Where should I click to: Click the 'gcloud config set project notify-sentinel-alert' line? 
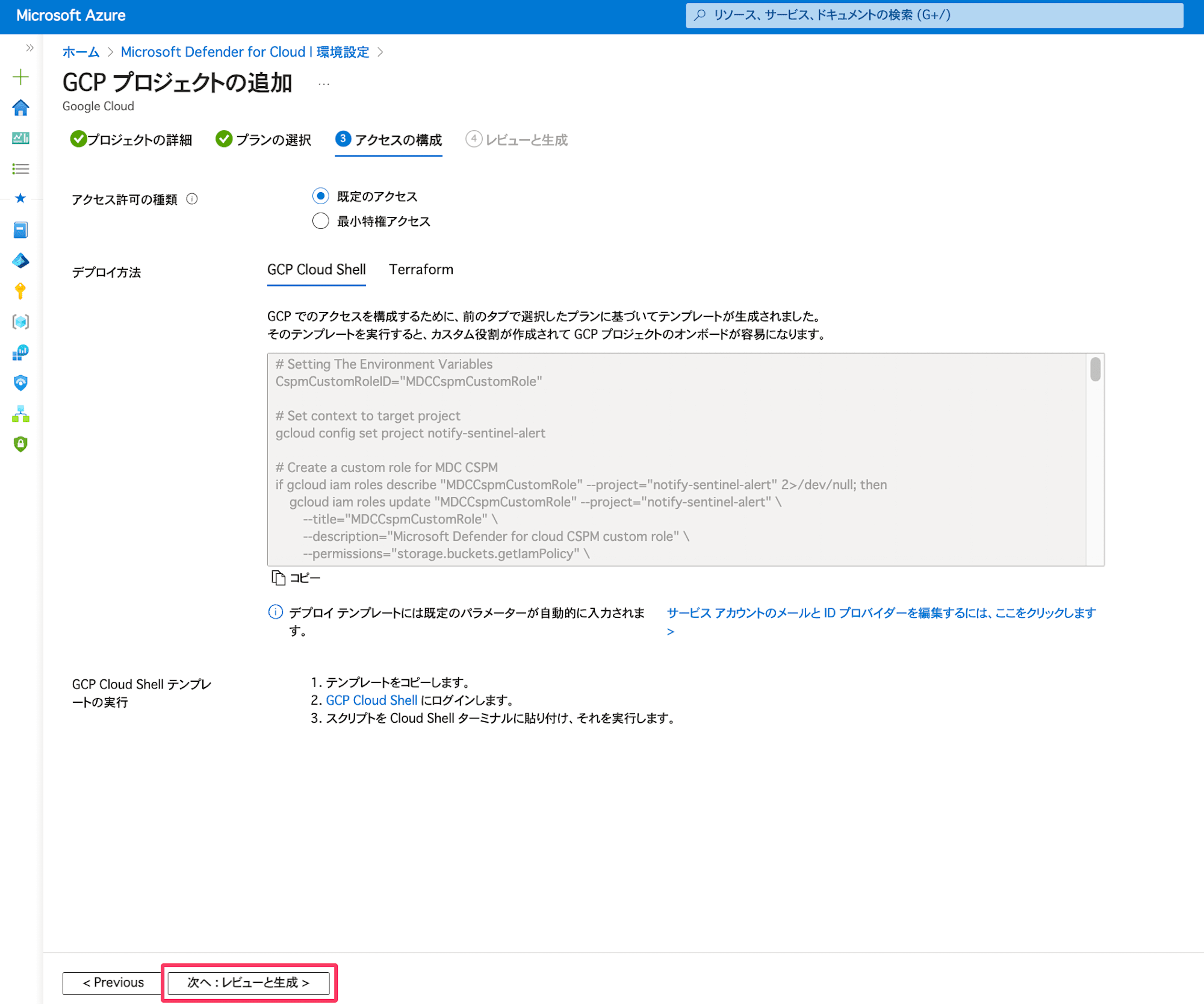click(x=411, y=433)
